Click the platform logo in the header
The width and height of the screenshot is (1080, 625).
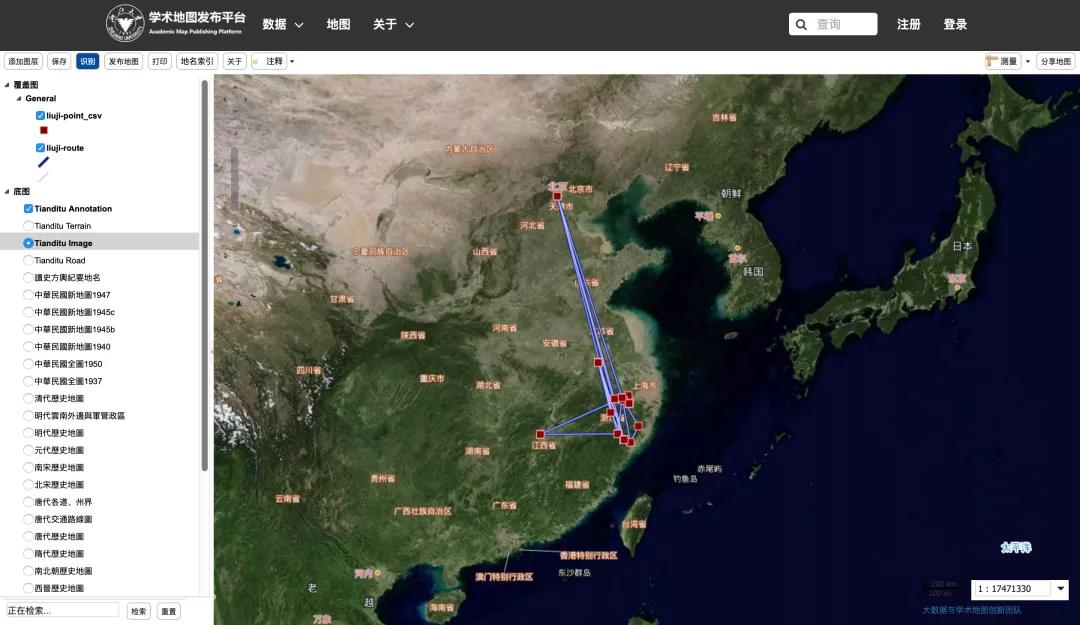[126, 23]
